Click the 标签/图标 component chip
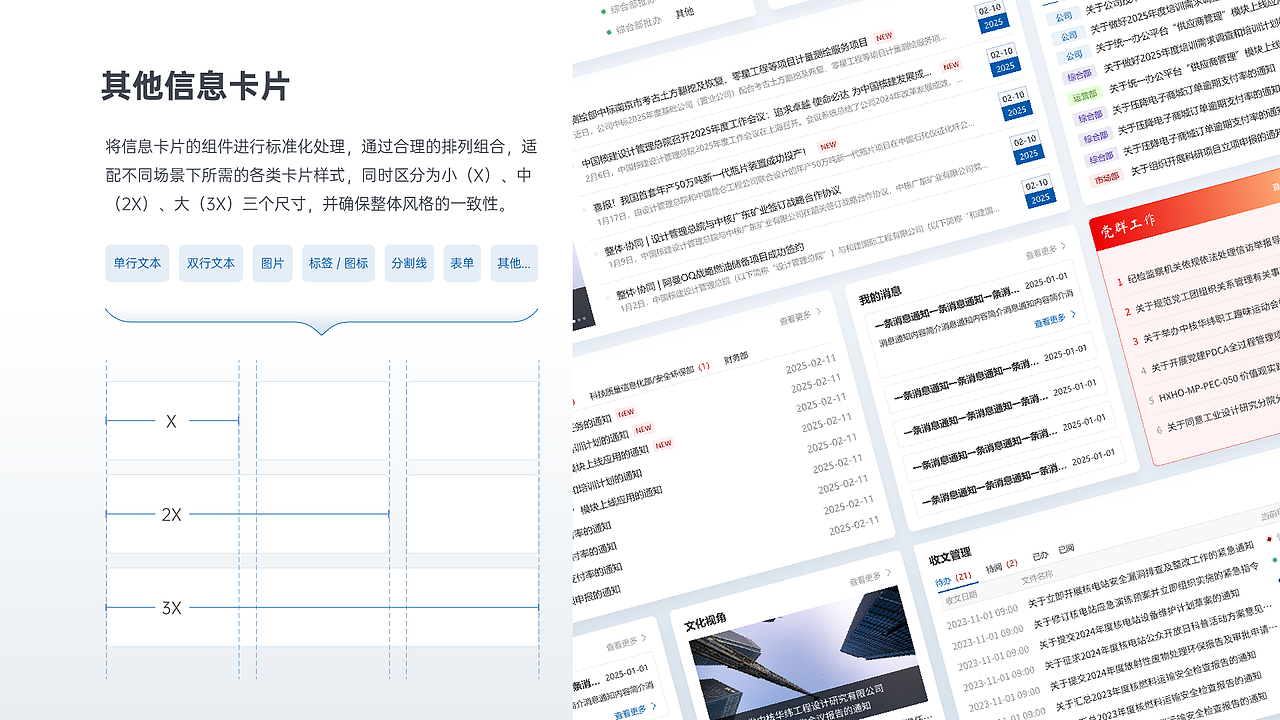 pos(338,263)
